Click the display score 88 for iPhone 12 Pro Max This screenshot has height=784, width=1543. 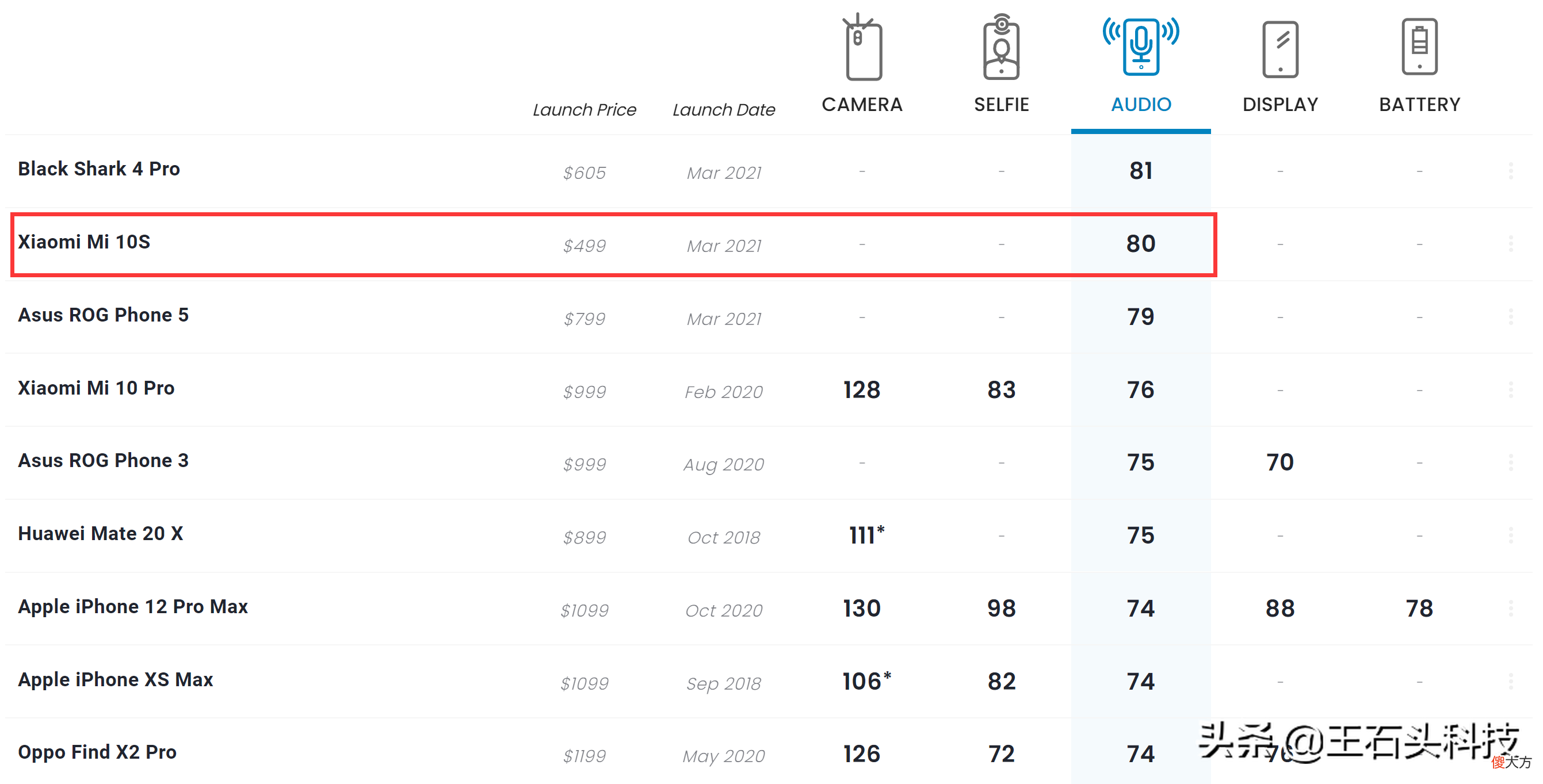pos(1280,609)
